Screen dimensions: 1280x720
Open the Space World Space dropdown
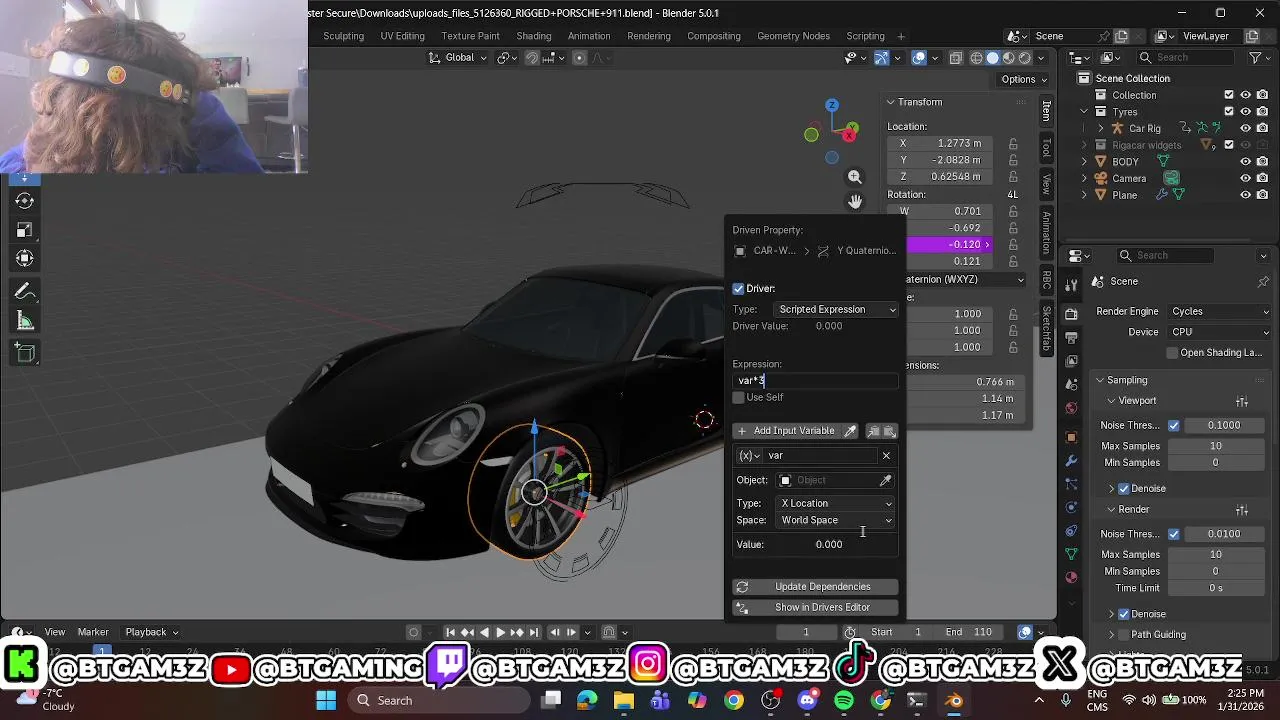836,521
